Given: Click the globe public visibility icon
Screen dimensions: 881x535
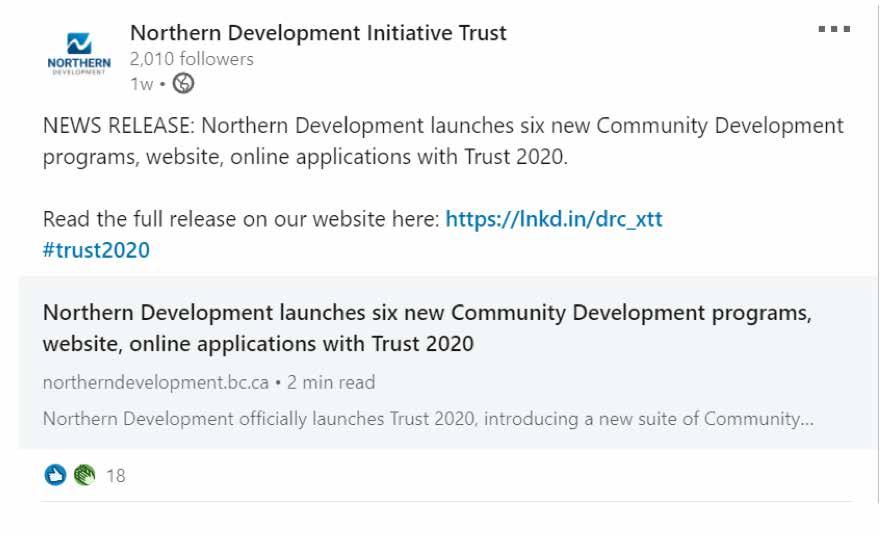Looking at the screenshot, I should click(183, 84).
